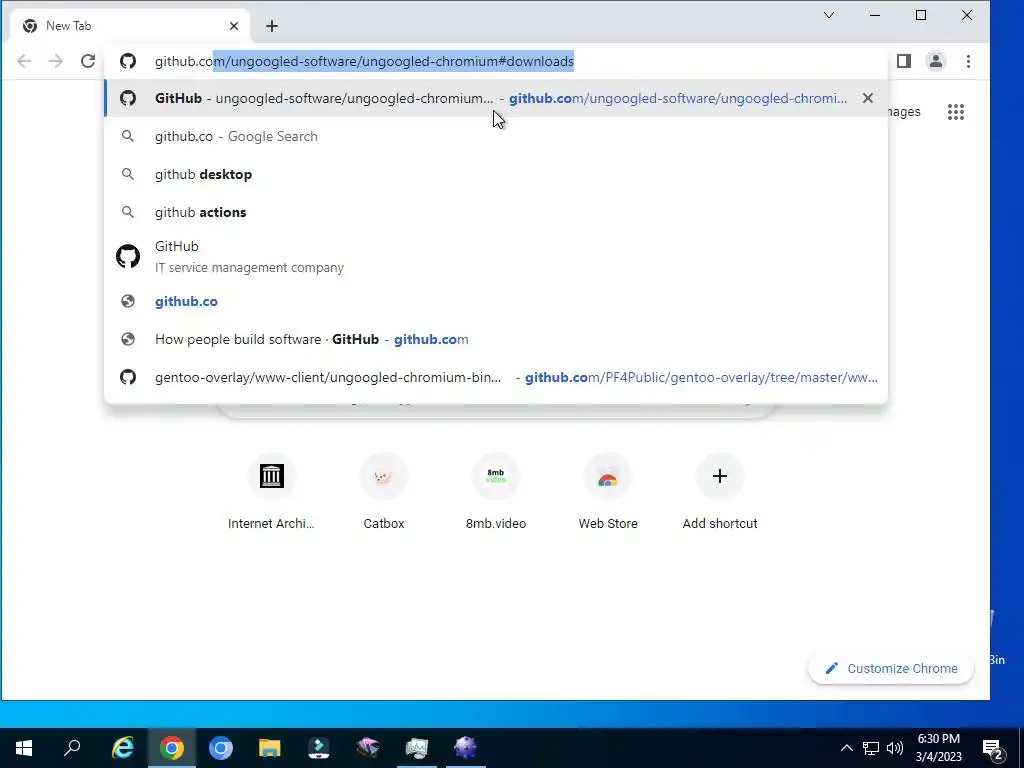1024x768 pixels.
Task: Open the profile avatar menu
Action: pyautogui.click(x=936, y=61)
